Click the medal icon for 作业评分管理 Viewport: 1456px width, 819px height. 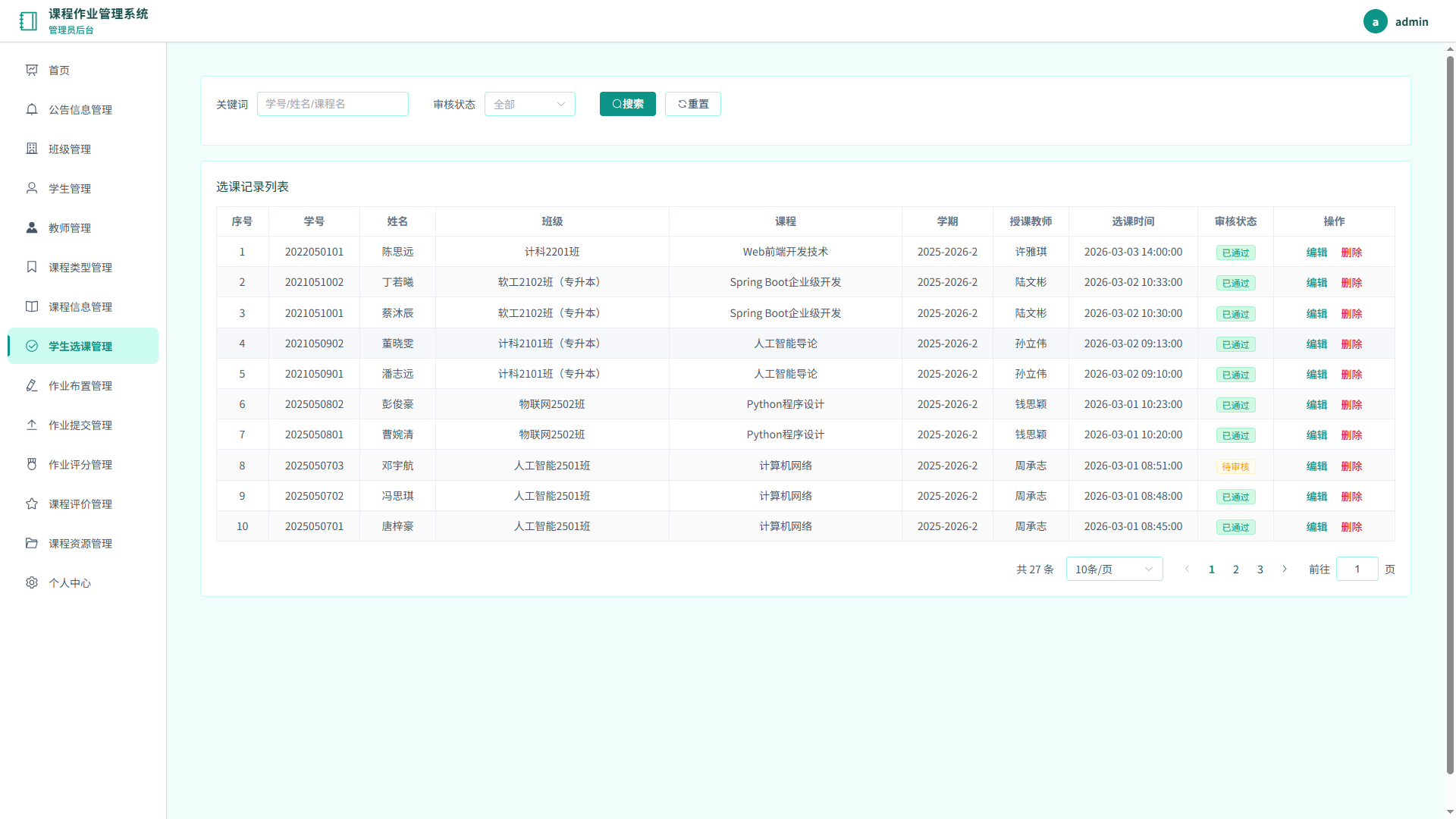(32, 464)
